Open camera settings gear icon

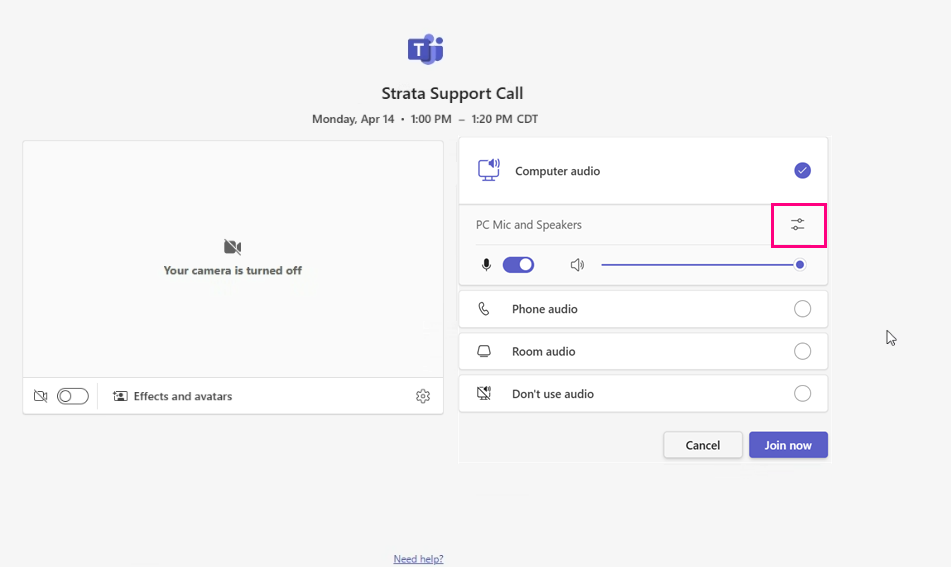click(x=423, y=396)
